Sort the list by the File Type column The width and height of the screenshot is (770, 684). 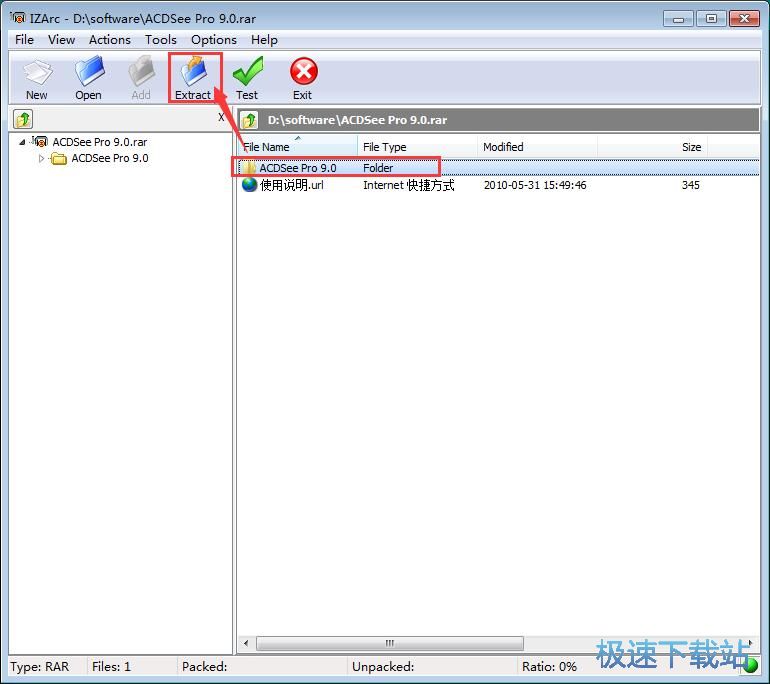pos(418,147)
